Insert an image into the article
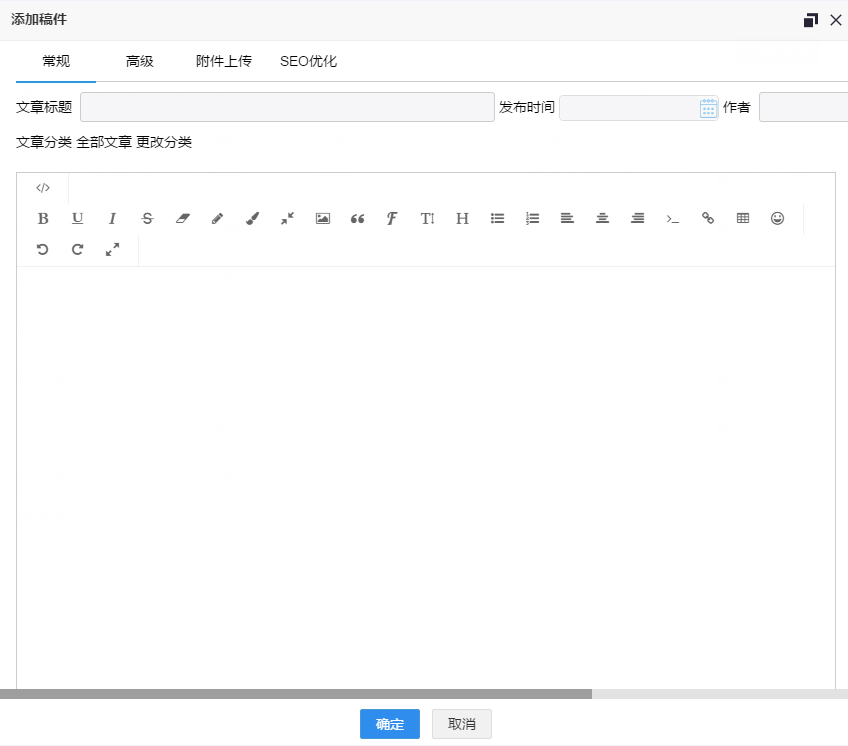Image resolution: width=848 pixels, height=746 pixels. (323, 218)
